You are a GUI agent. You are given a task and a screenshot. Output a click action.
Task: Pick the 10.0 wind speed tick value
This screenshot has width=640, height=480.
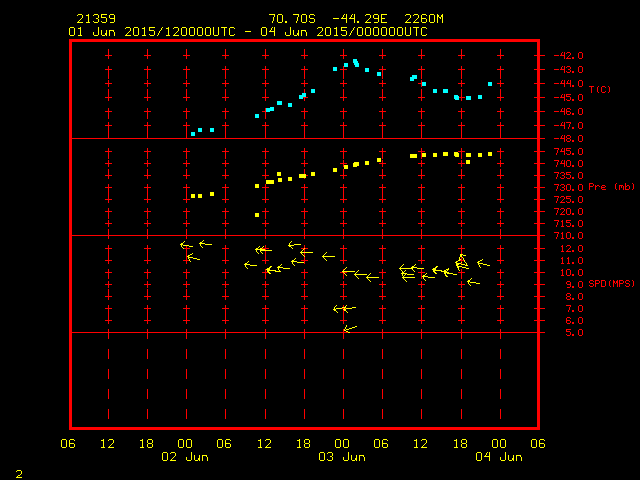click(572, 273)
